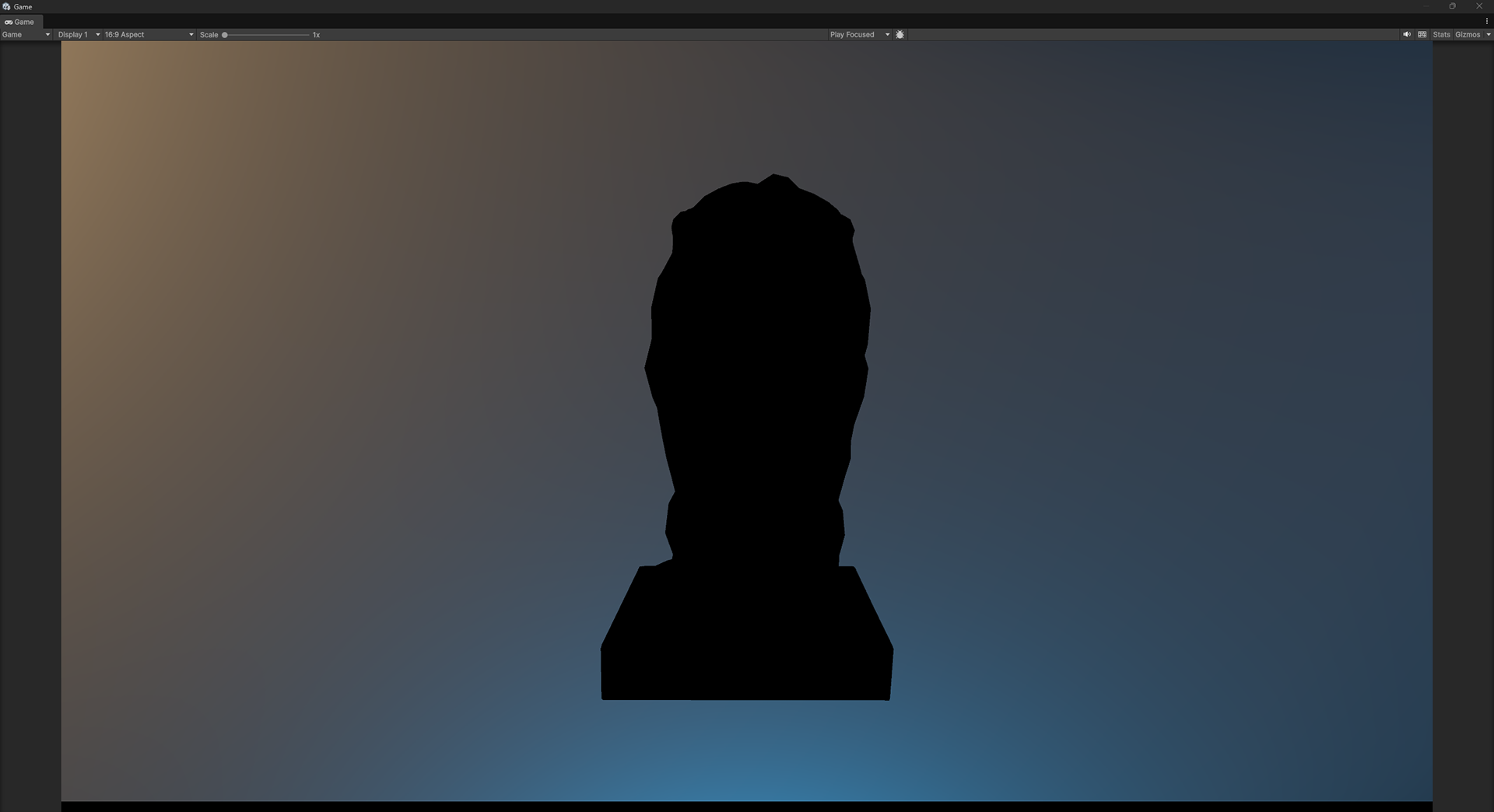1494x812 pixels.
Task: Select the Game tab
Action: coord(20,22)
